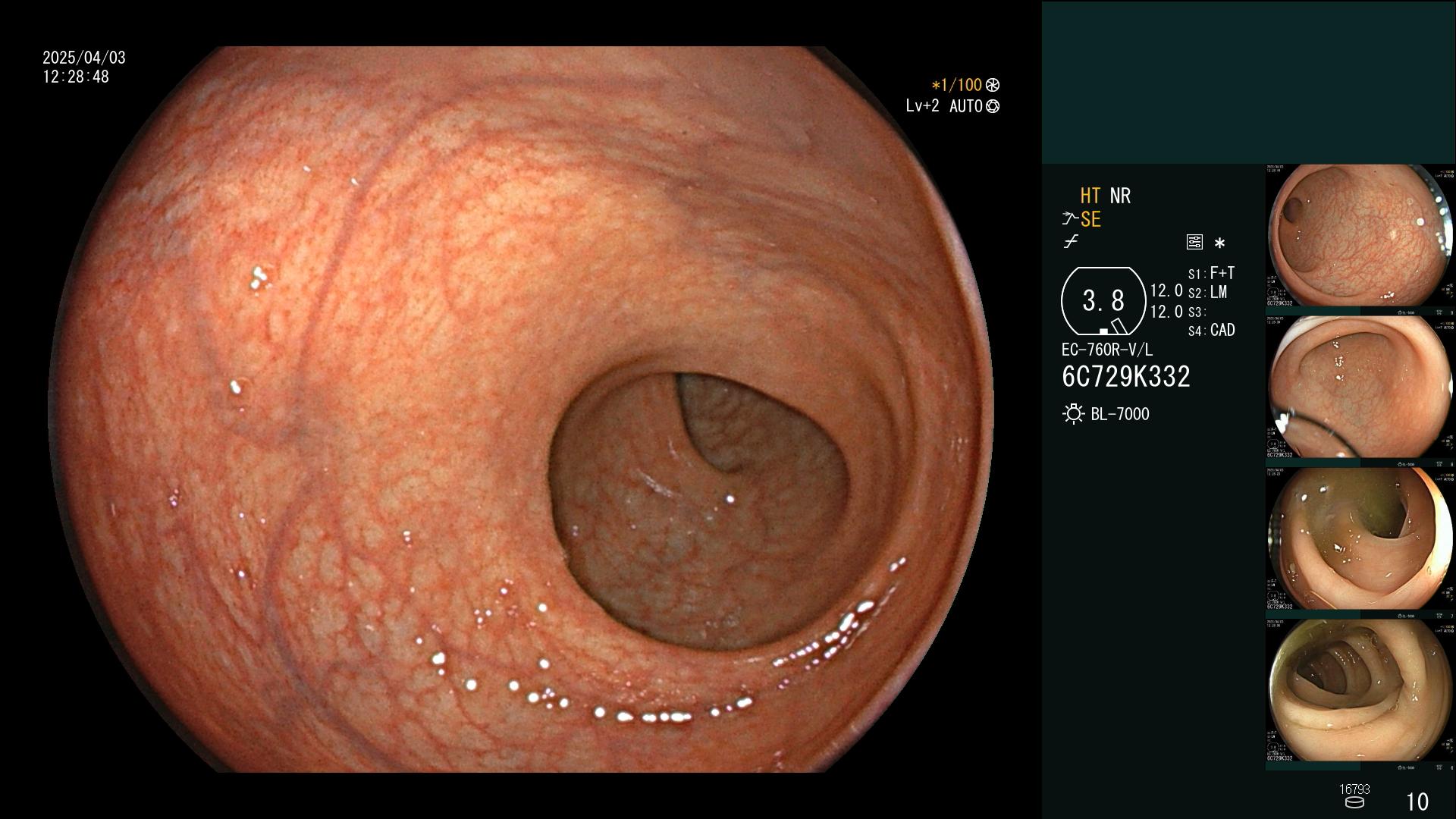Open the fourth thumbnail showing pale folds
The height and width of the screenshot is (819, 1456).
point(1360,691)
